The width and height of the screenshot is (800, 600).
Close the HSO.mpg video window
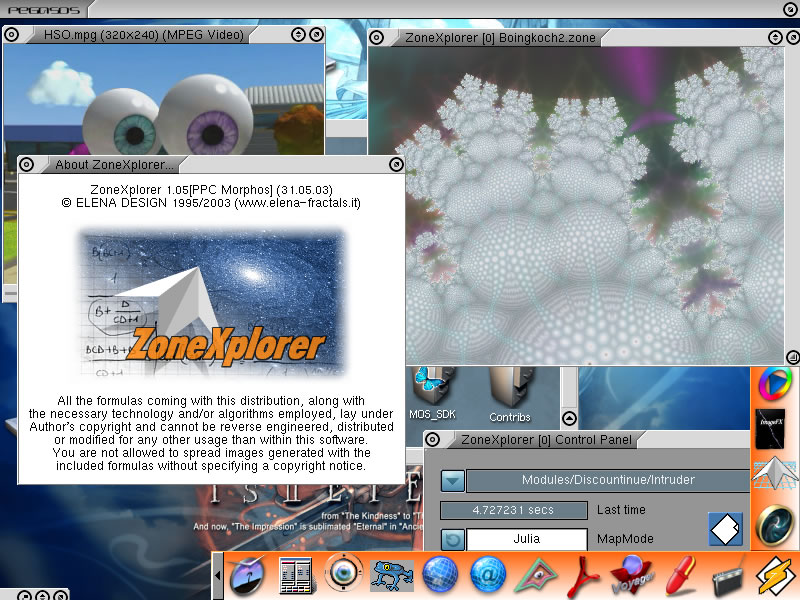click(x=12, y=35)
